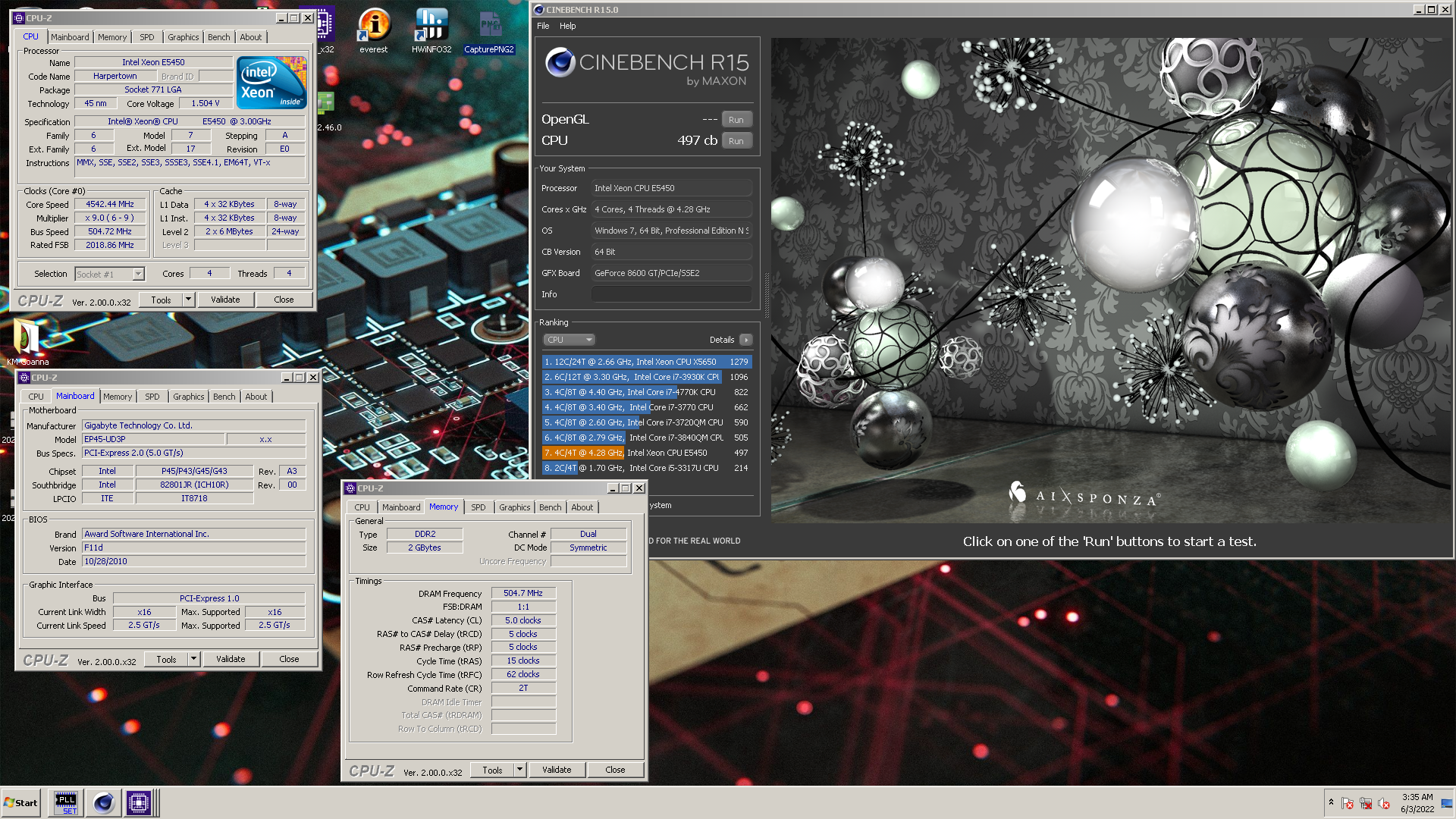Click the Cinebench GFX Board GeForce 8600 GT field
Screen dimensions: 1456x819
coord(672,273)
